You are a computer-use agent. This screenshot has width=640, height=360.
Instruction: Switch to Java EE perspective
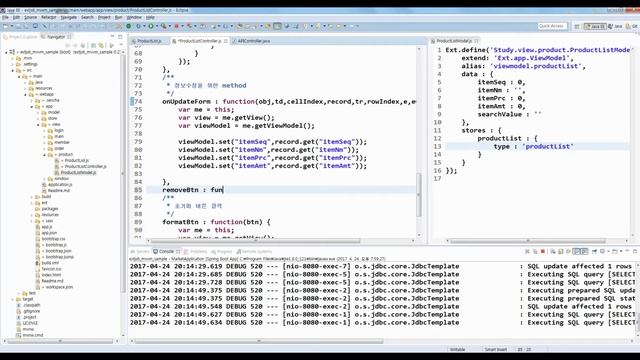(595, 26)
